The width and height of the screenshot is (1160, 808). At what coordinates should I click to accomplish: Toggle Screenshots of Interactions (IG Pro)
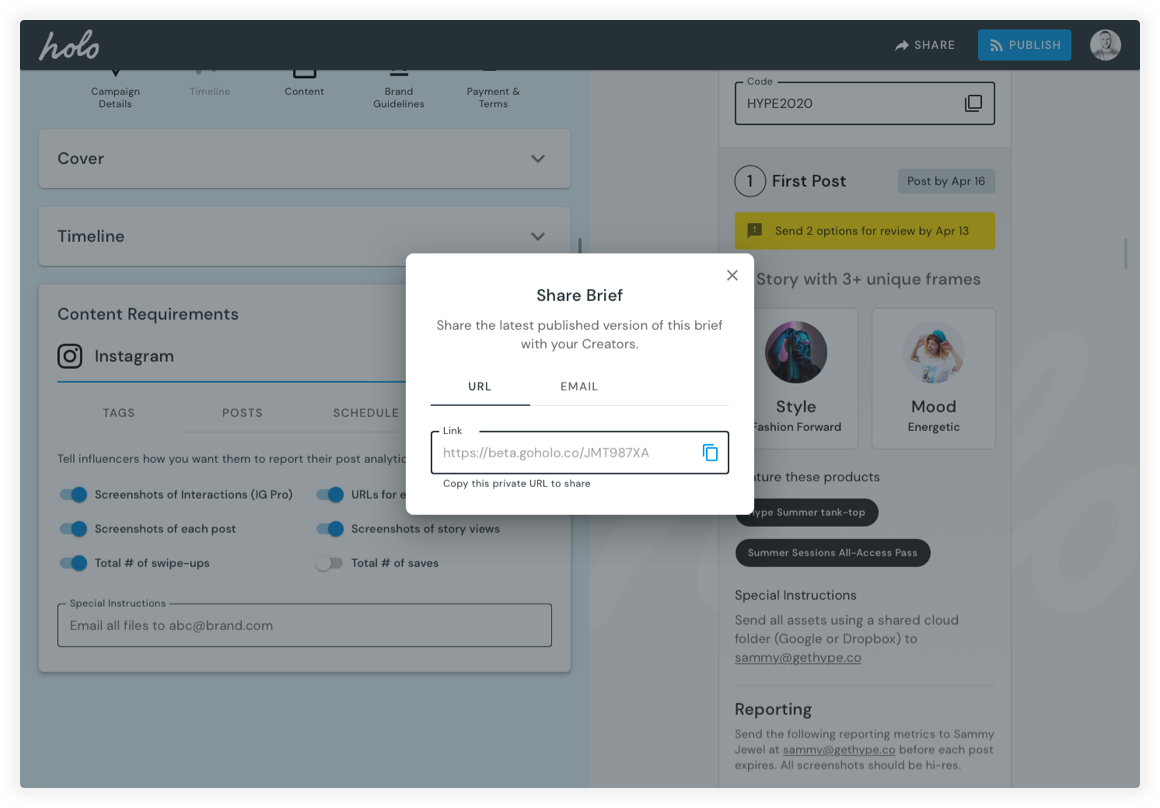point(74,495)
